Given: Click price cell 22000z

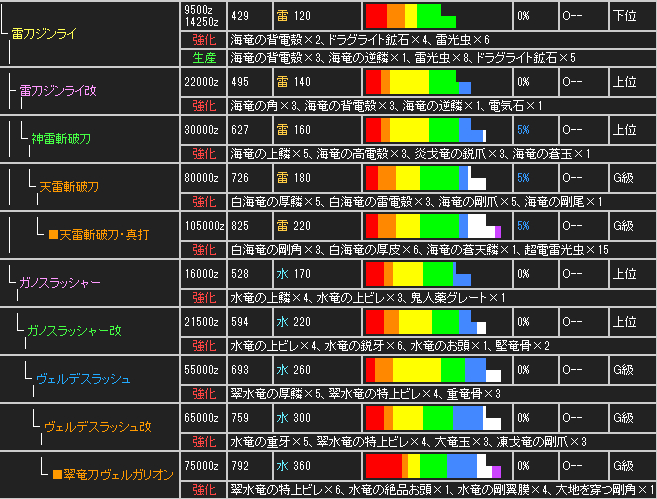Looking at the screenshot, I should (x=204, y=82).
